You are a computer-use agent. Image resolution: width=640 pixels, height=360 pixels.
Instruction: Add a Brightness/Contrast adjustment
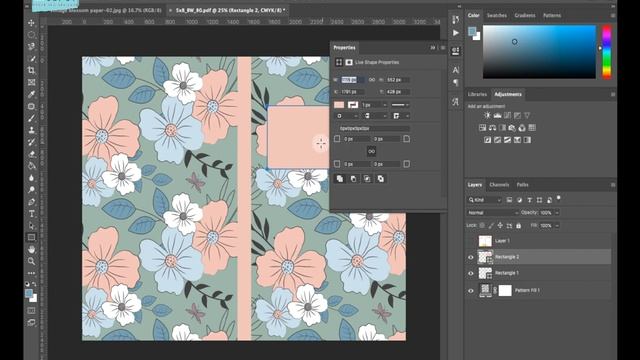(x=487, y=116)
